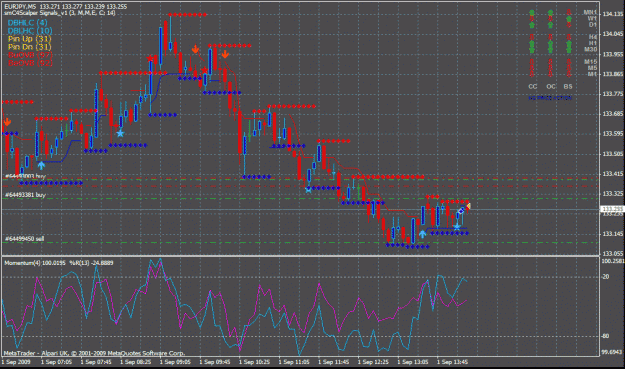Viewport: 625px width, 369px height.
Task: Select the BS green arrow for M30
Action: [569, 50]
